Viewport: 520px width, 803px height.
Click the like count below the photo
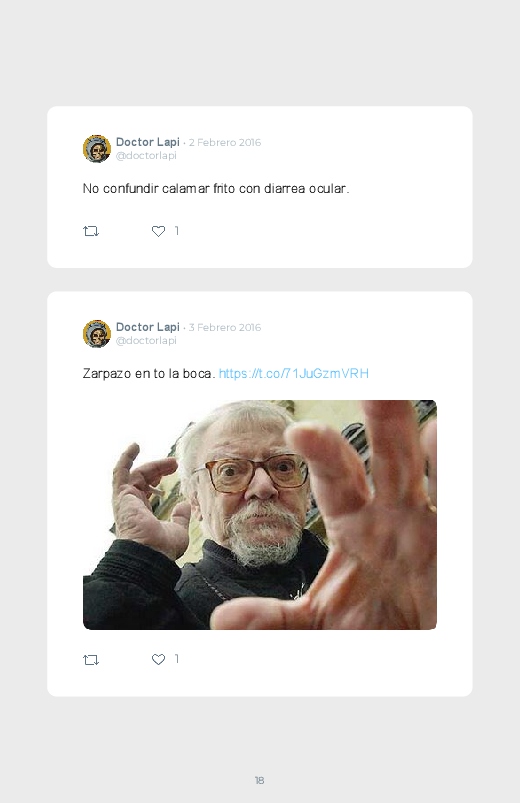coord(177,659)
